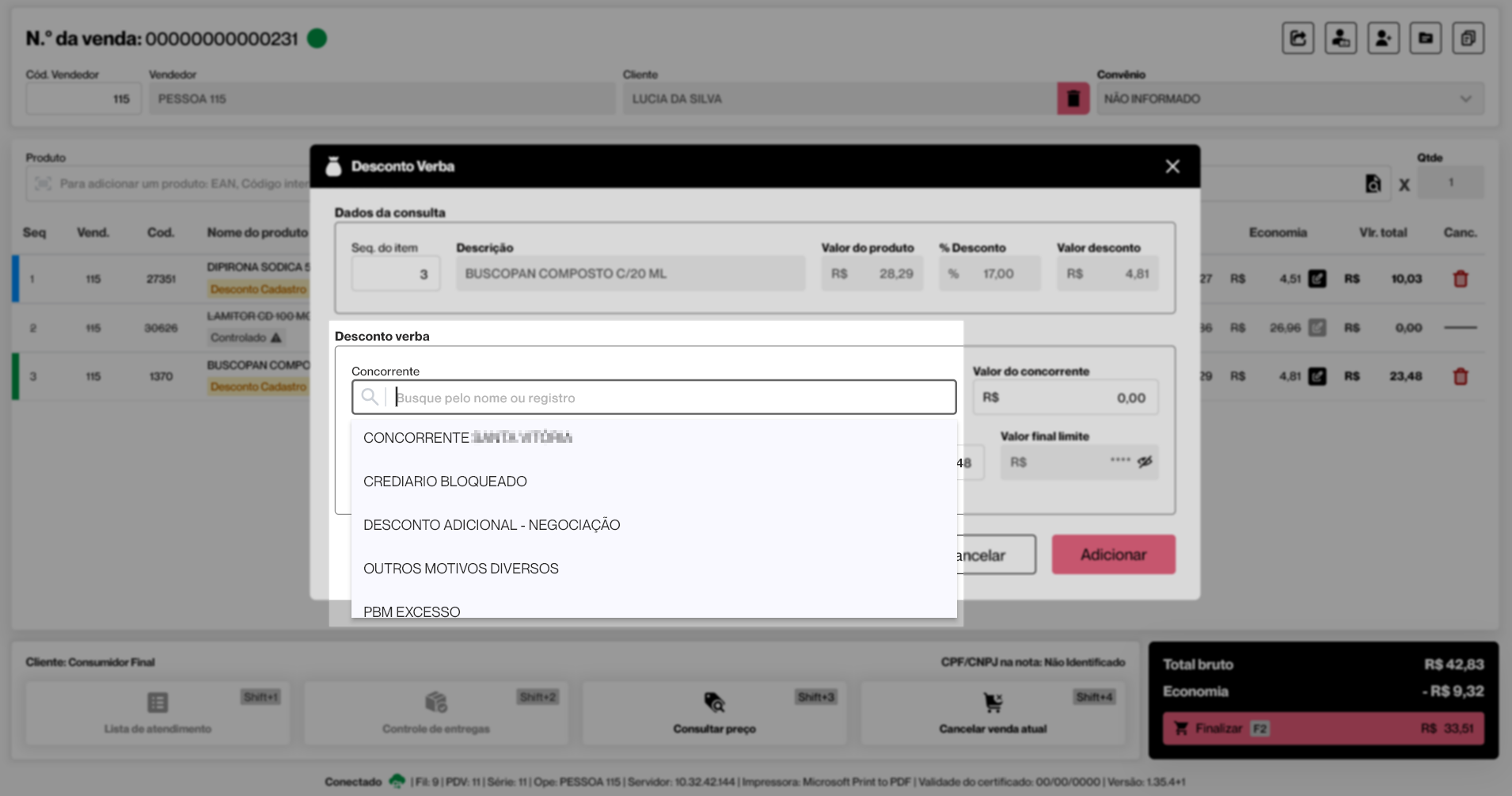Click the share/export sale icon

click(x=1297, y=38)
